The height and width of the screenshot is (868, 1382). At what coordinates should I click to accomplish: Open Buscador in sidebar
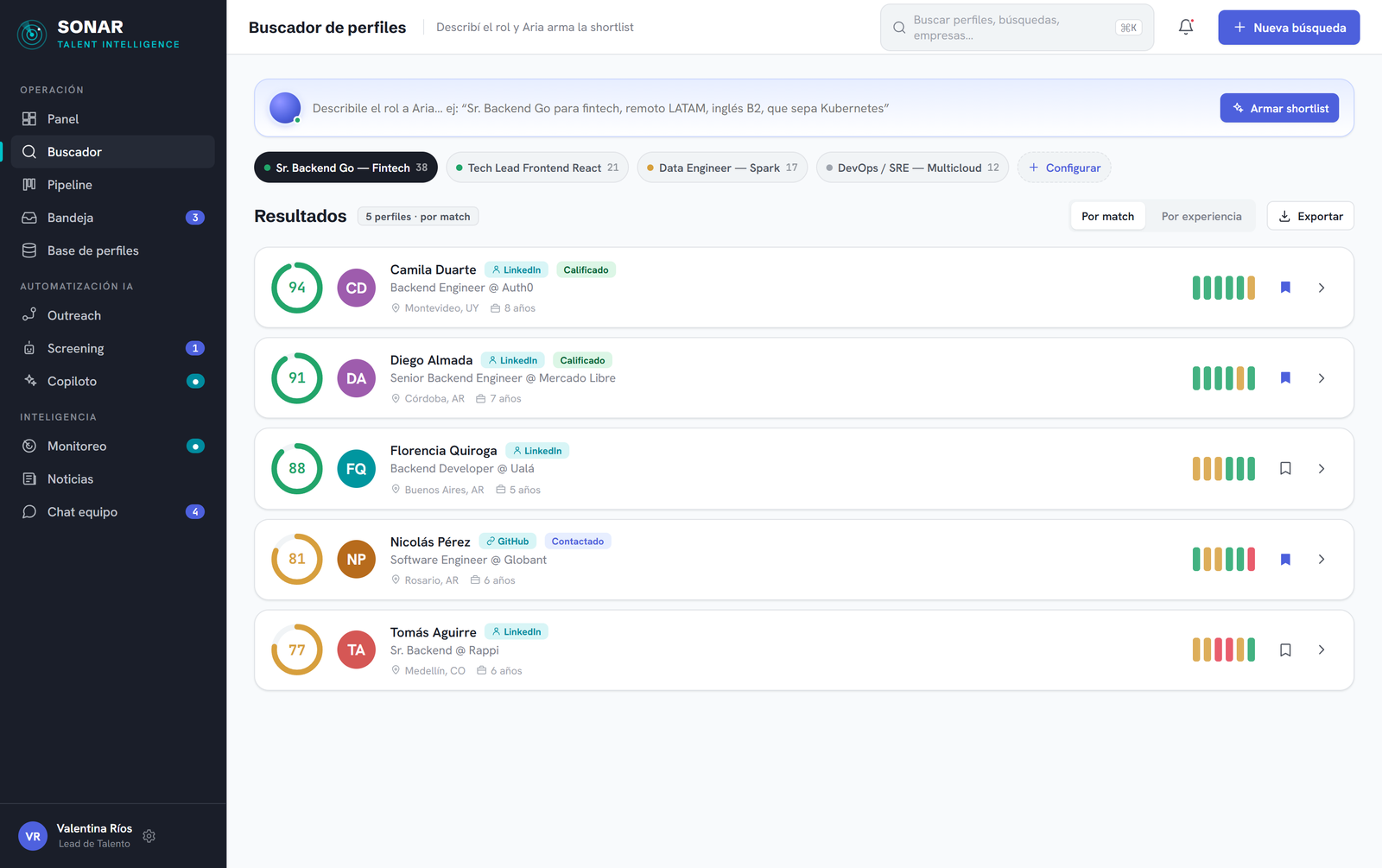[113, 152]
